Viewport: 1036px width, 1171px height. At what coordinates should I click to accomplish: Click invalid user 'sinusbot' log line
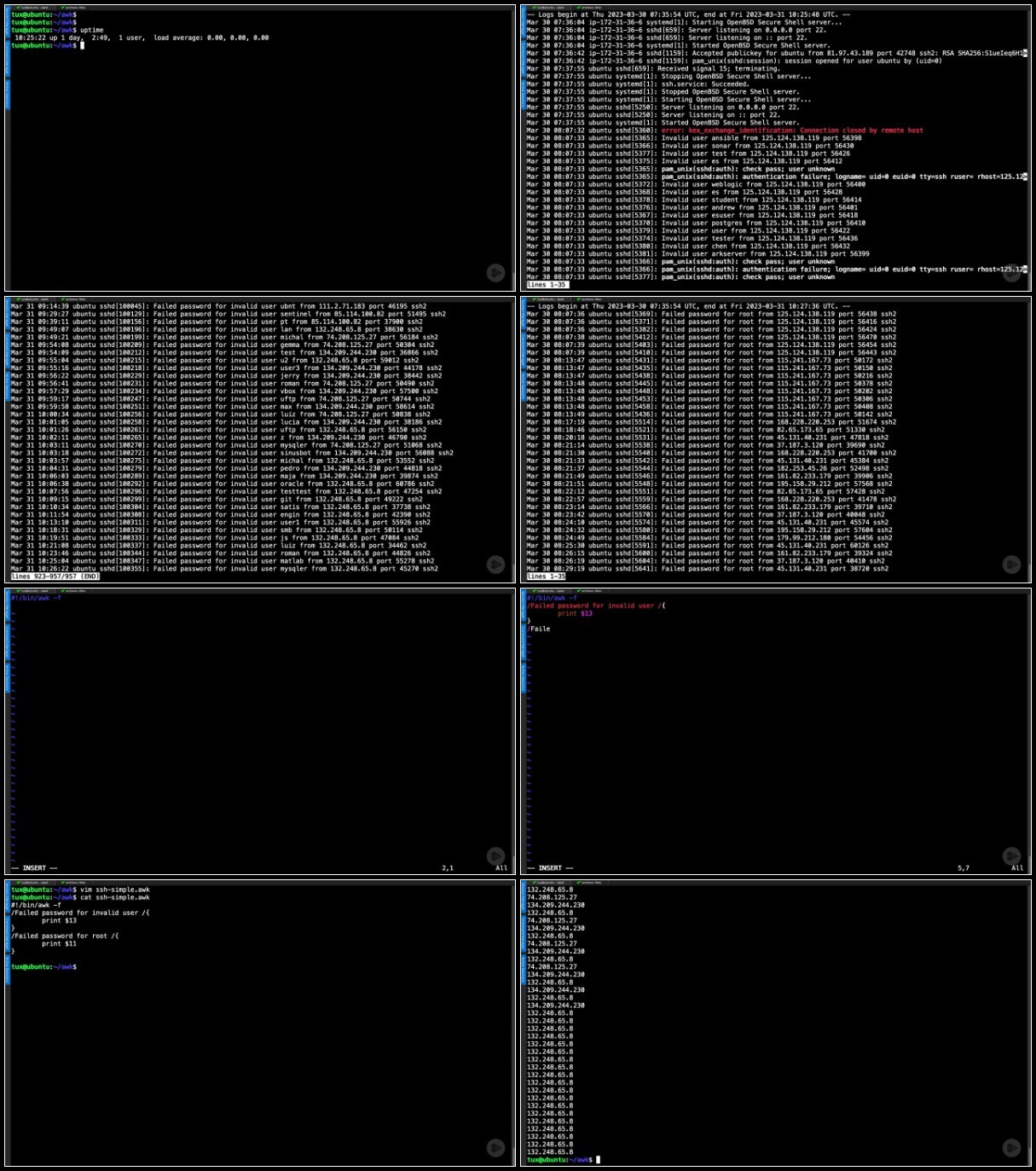tap(232, 453)
